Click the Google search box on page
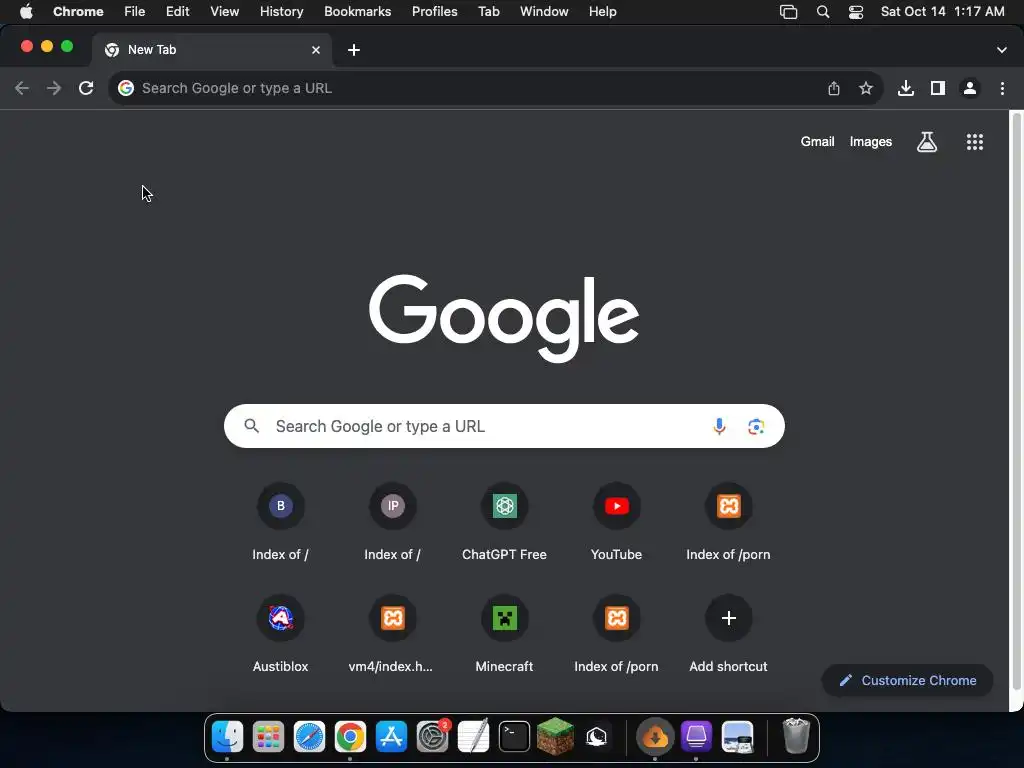 [x=504, y=426]
